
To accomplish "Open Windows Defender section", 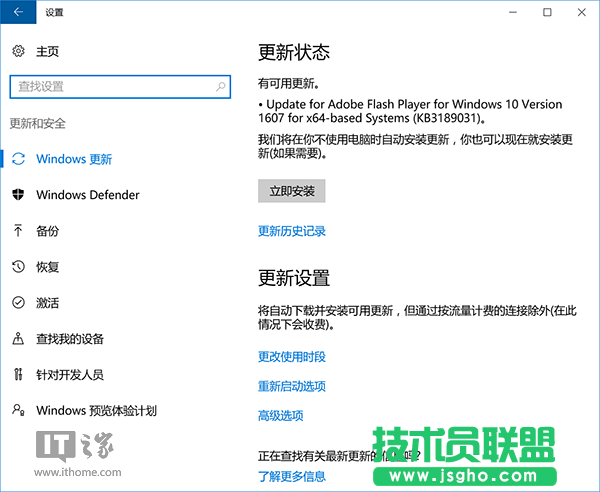I will click(x=88, y=195).
